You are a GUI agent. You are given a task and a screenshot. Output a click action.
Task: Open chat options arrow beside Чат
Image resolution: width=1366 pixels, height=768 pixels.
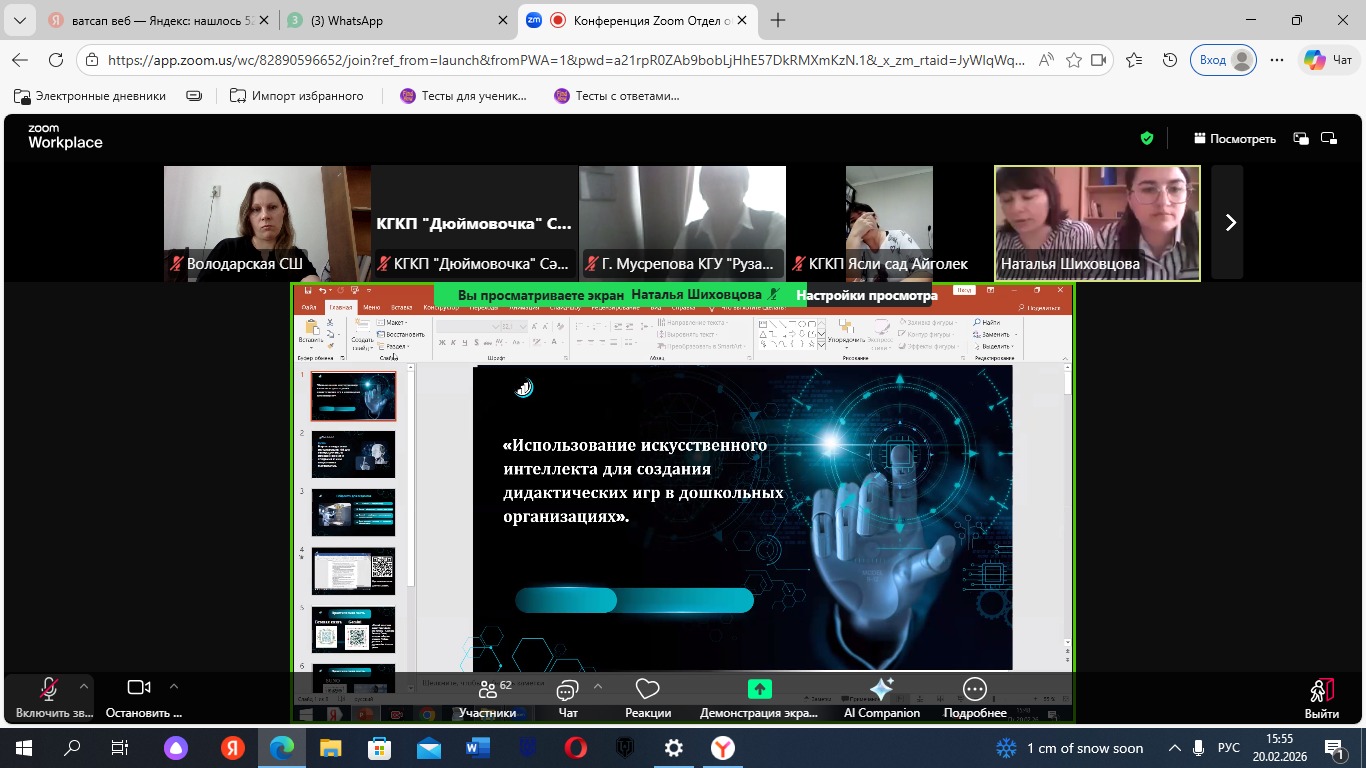point(598,687)
